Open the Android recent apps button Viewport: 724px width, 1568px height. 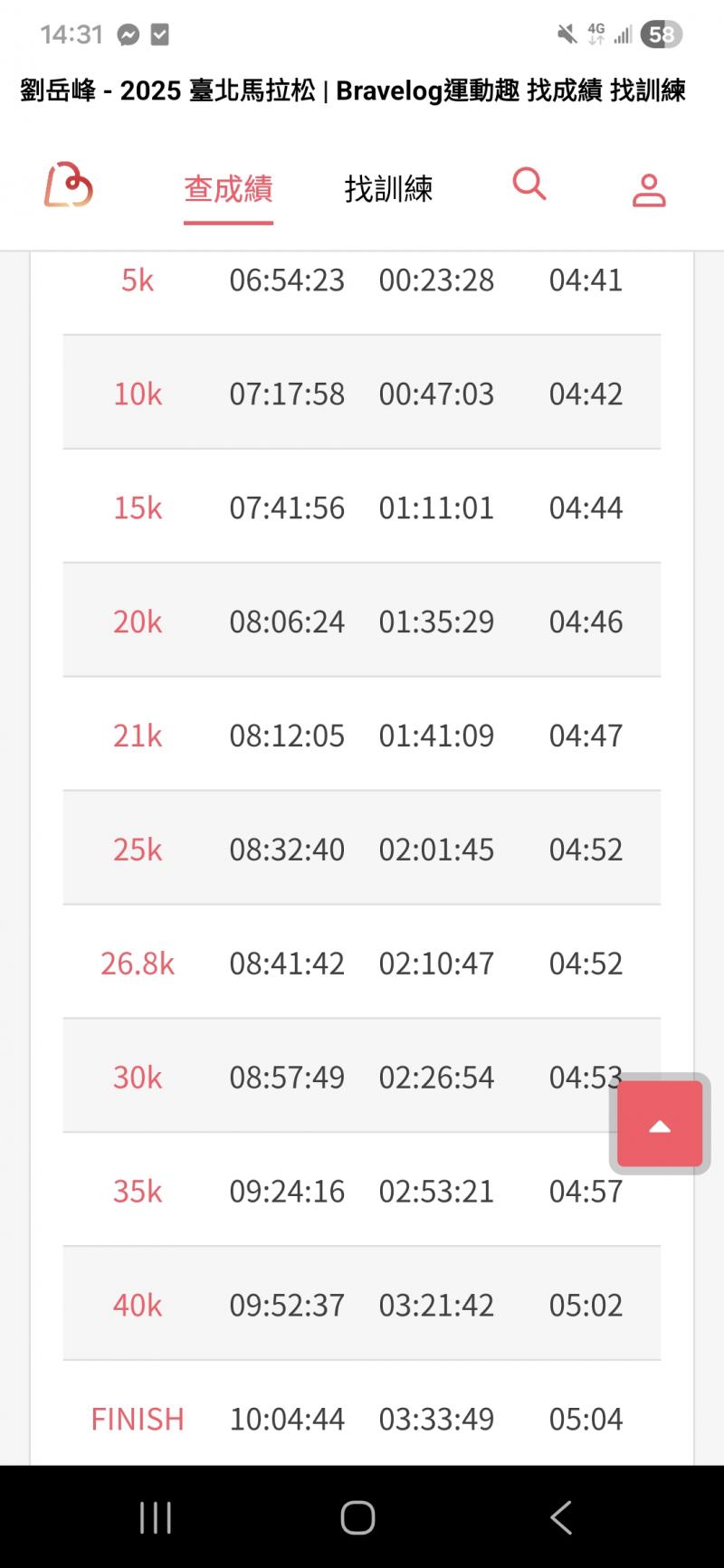pyautogui.click(x=156, y=1517)
